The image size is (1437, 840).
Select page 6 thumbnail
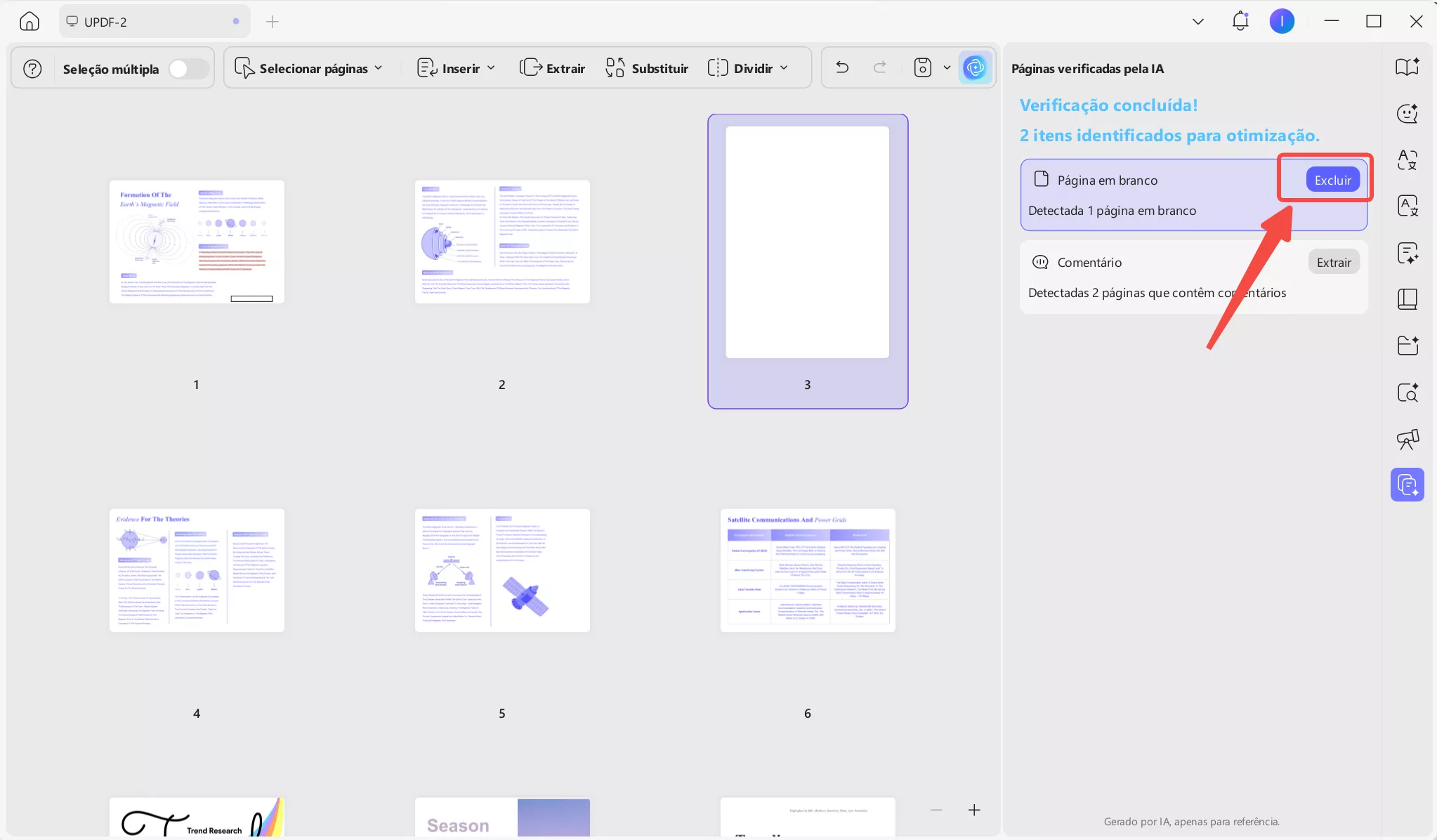point(807,570)
